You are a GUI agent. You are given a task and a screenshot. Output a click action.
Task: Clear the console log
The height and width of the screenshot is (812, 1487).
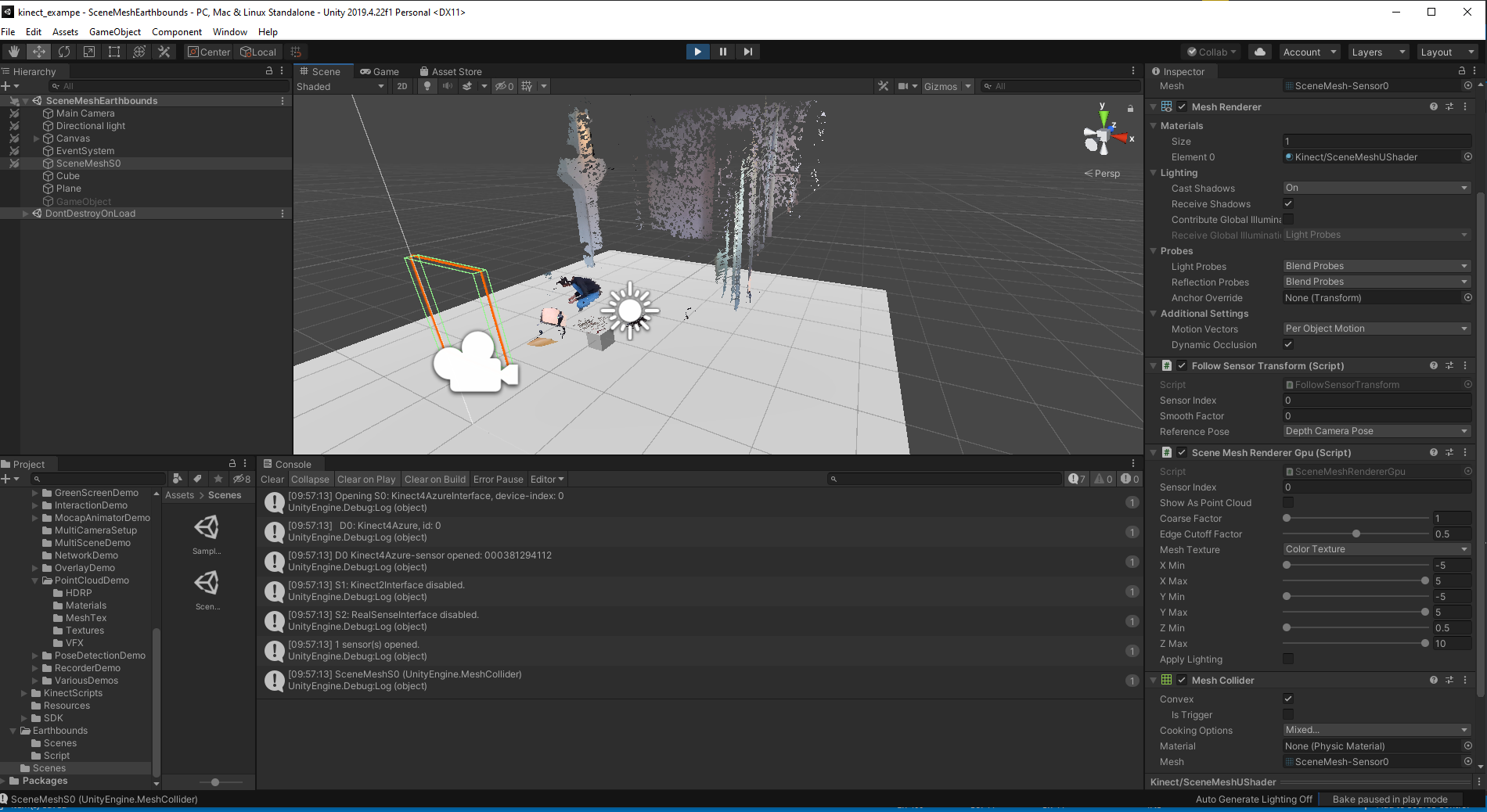pyautogui.click(x=272, y=479)
